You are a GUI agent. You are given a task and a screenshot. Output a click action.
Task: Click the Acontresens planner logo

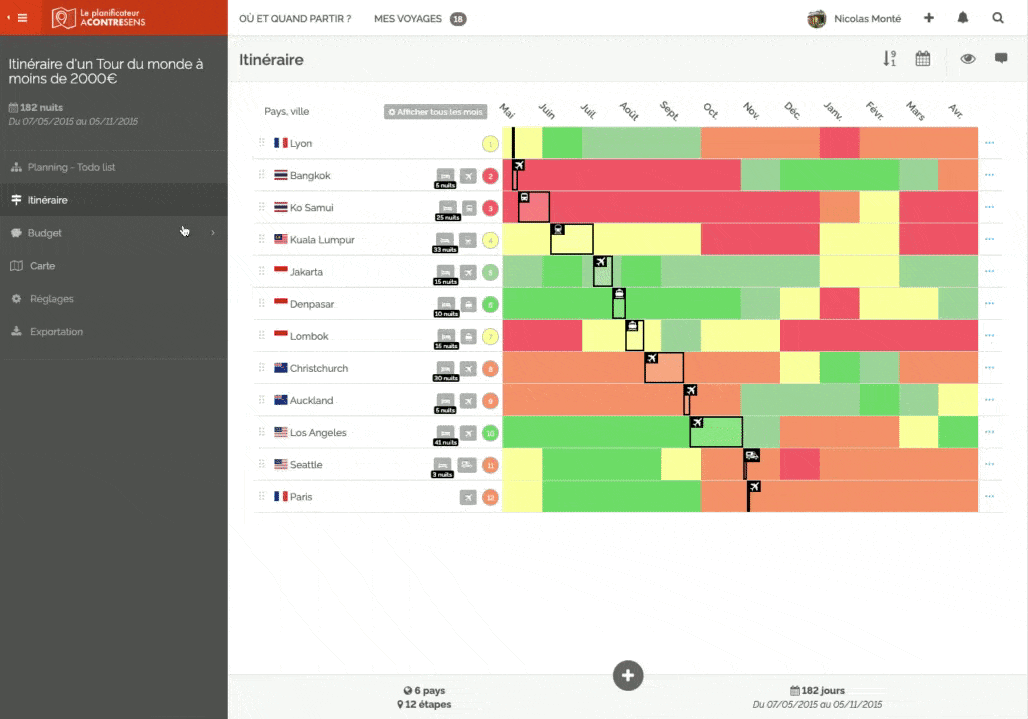[98, 18]
